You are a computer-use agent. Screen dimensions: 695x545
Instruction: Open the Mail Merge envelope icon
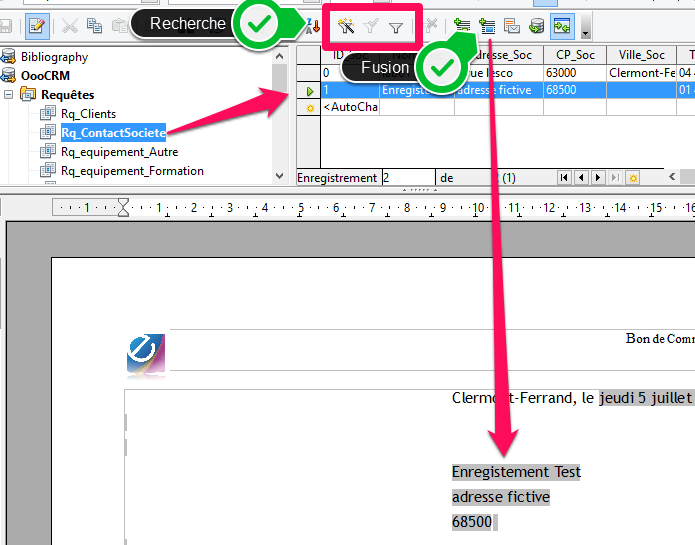(512, 27)
